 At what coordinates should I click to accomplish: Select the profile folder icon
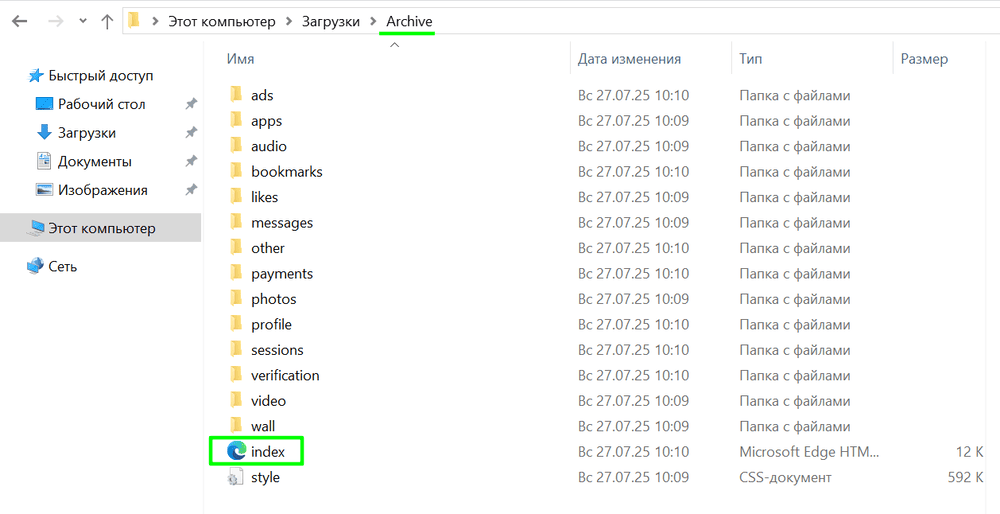click(x=236, y=324)
